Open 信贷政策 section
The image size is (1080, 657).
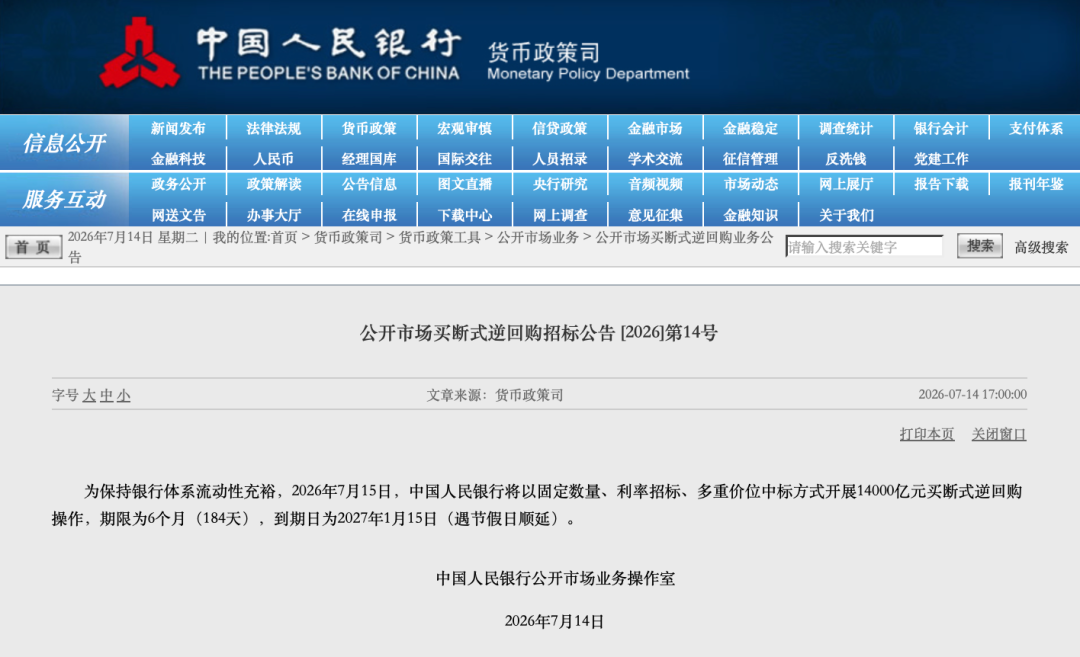(559, 129)
